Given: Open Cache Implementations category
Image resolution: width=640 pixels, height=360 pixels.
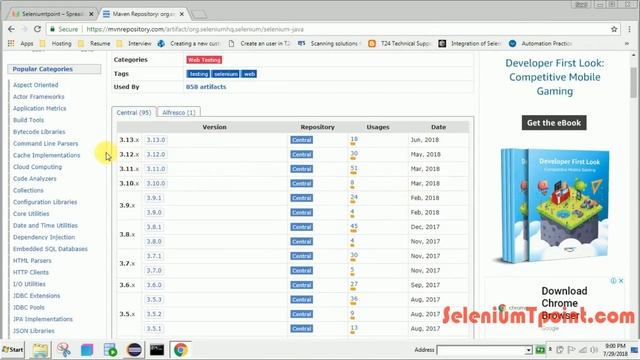Looking at the screenshot, I should pyautogui.click(x=47, y=155).
